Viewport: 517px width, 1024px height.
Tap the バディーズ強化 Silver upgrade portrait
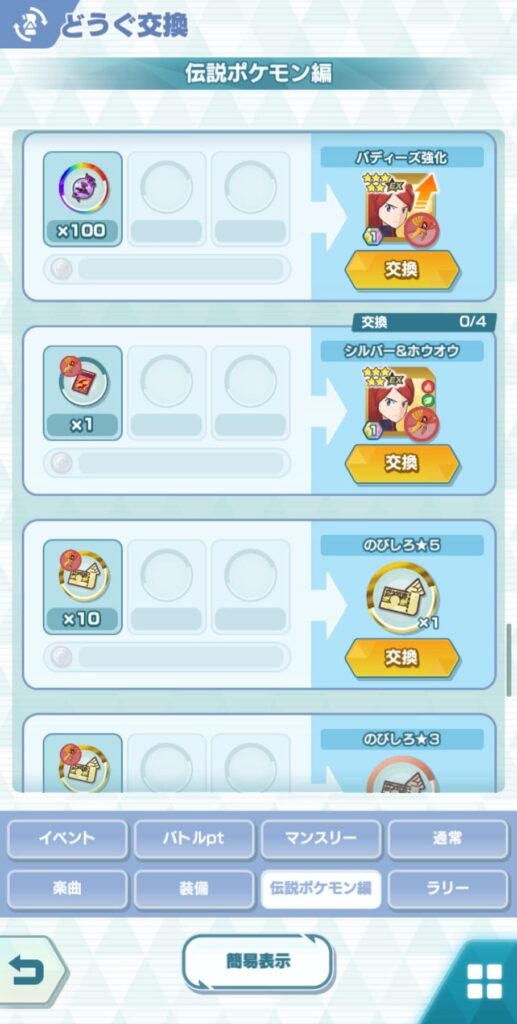click(401, 208)
